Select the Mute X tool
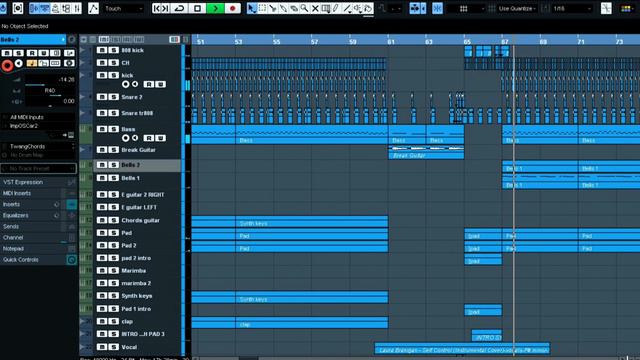This screenshot has height=360, width=640. (315, 8)
